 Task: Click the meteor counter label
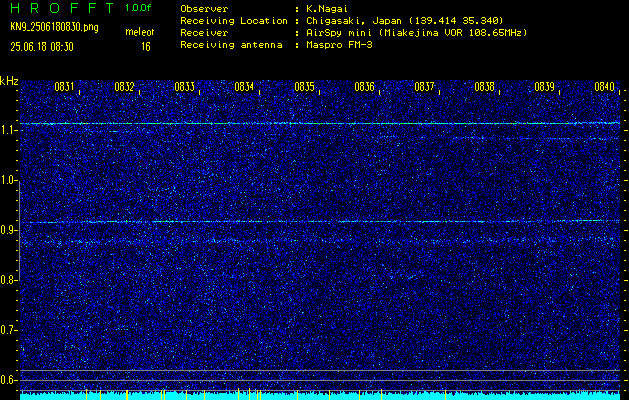(x=140, y=32)
